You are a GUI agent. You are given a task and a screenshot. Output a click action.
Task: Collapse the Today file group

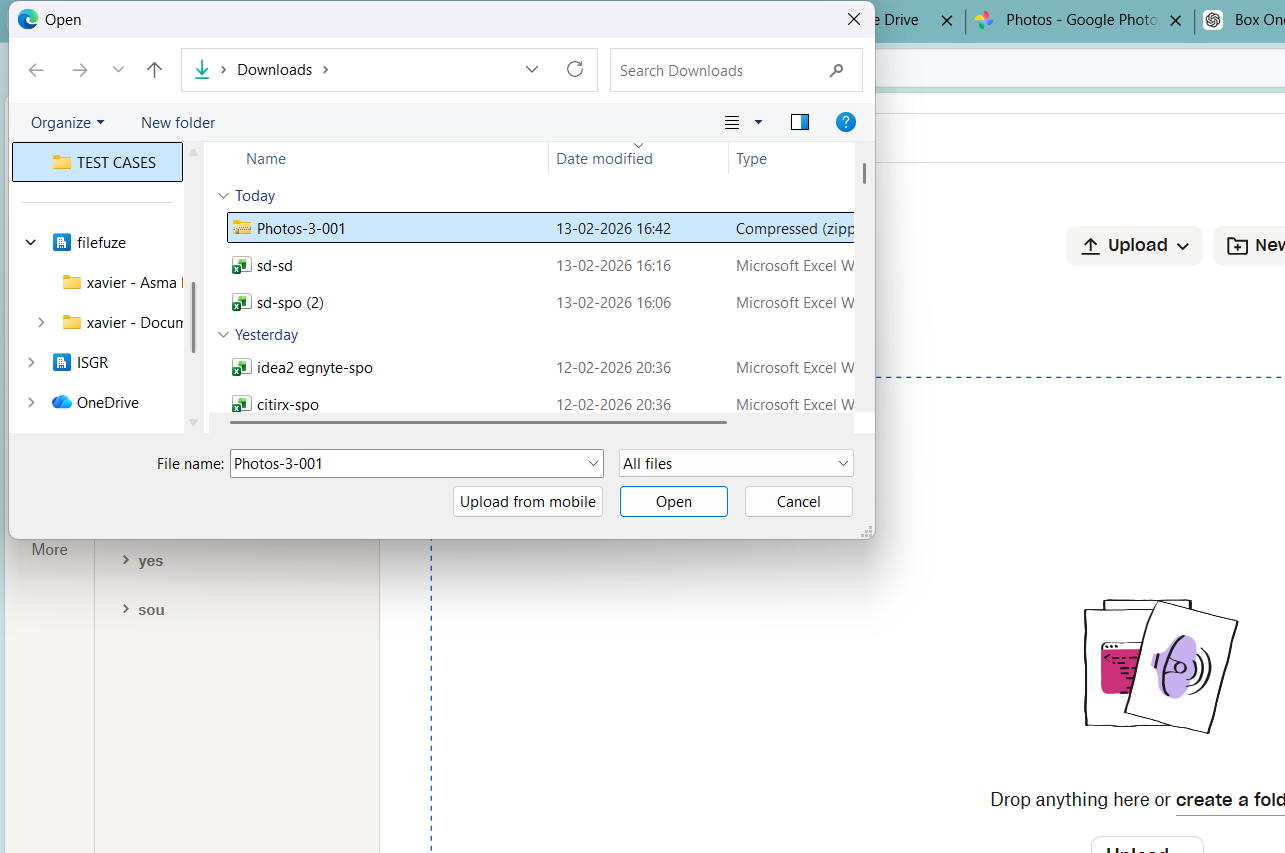click(x=224, y=195)
